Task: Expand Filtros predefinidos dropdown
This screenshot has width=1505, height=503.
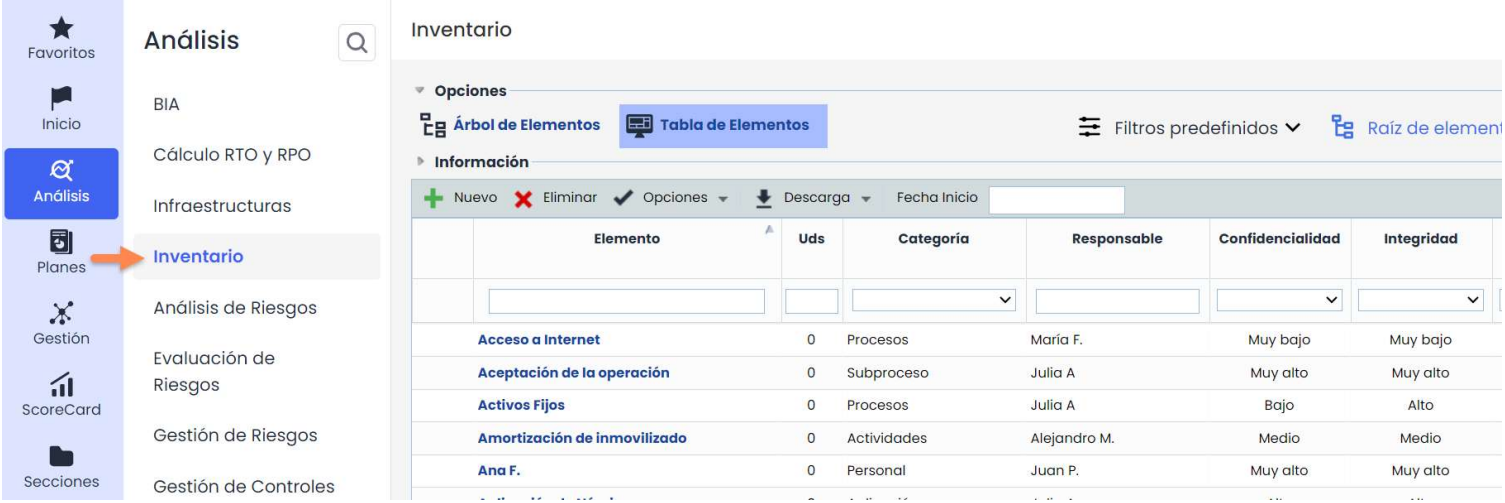Action: click(1190, 128)
